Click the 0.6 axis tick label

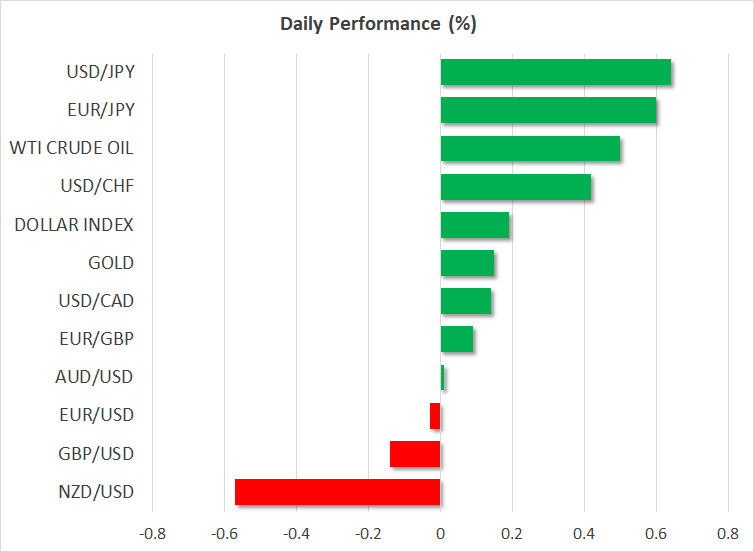[656, 531]
